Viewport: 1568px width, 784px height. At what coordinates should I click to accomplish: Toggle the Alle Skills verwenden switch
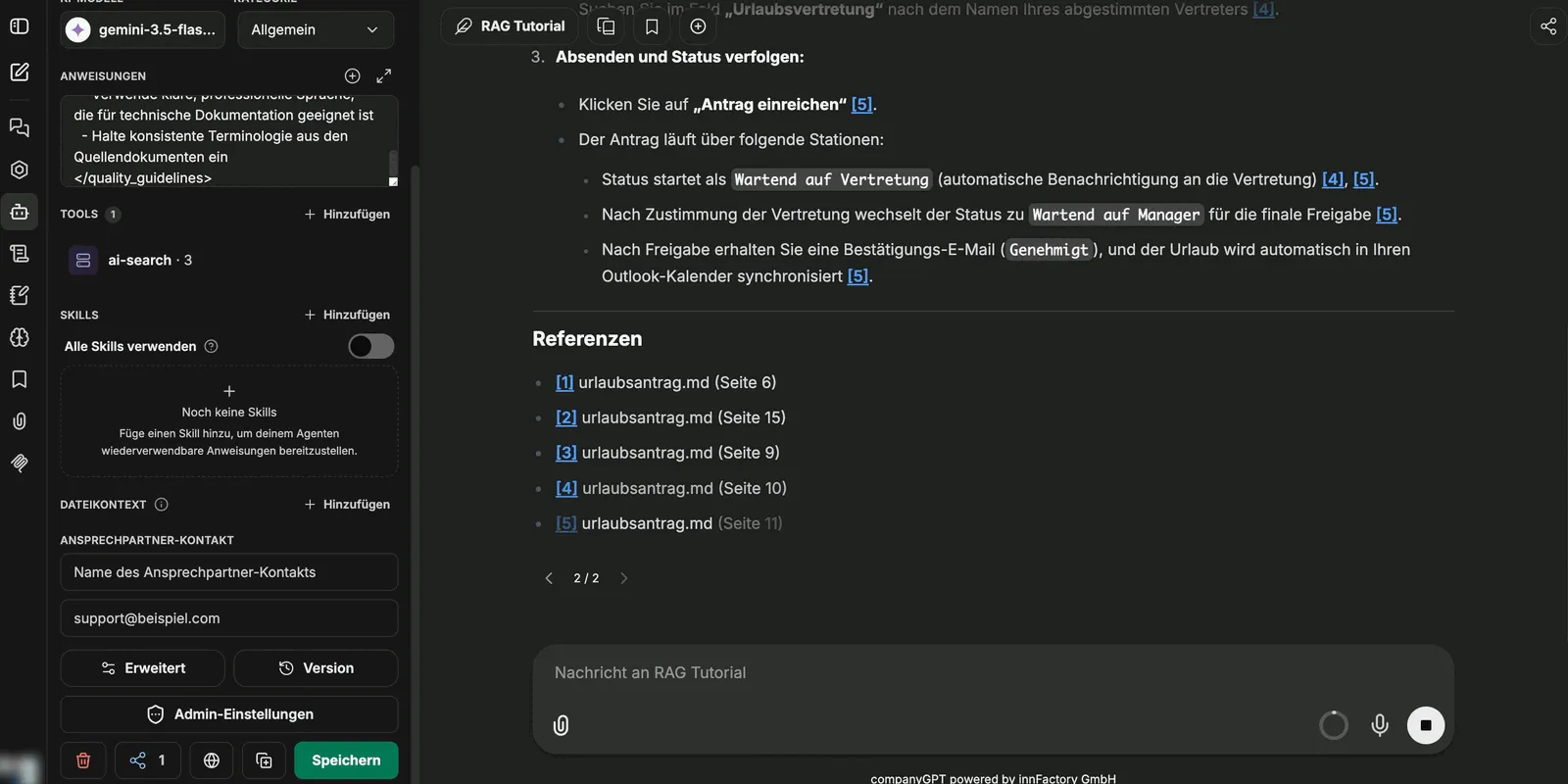tap(371, 346)
